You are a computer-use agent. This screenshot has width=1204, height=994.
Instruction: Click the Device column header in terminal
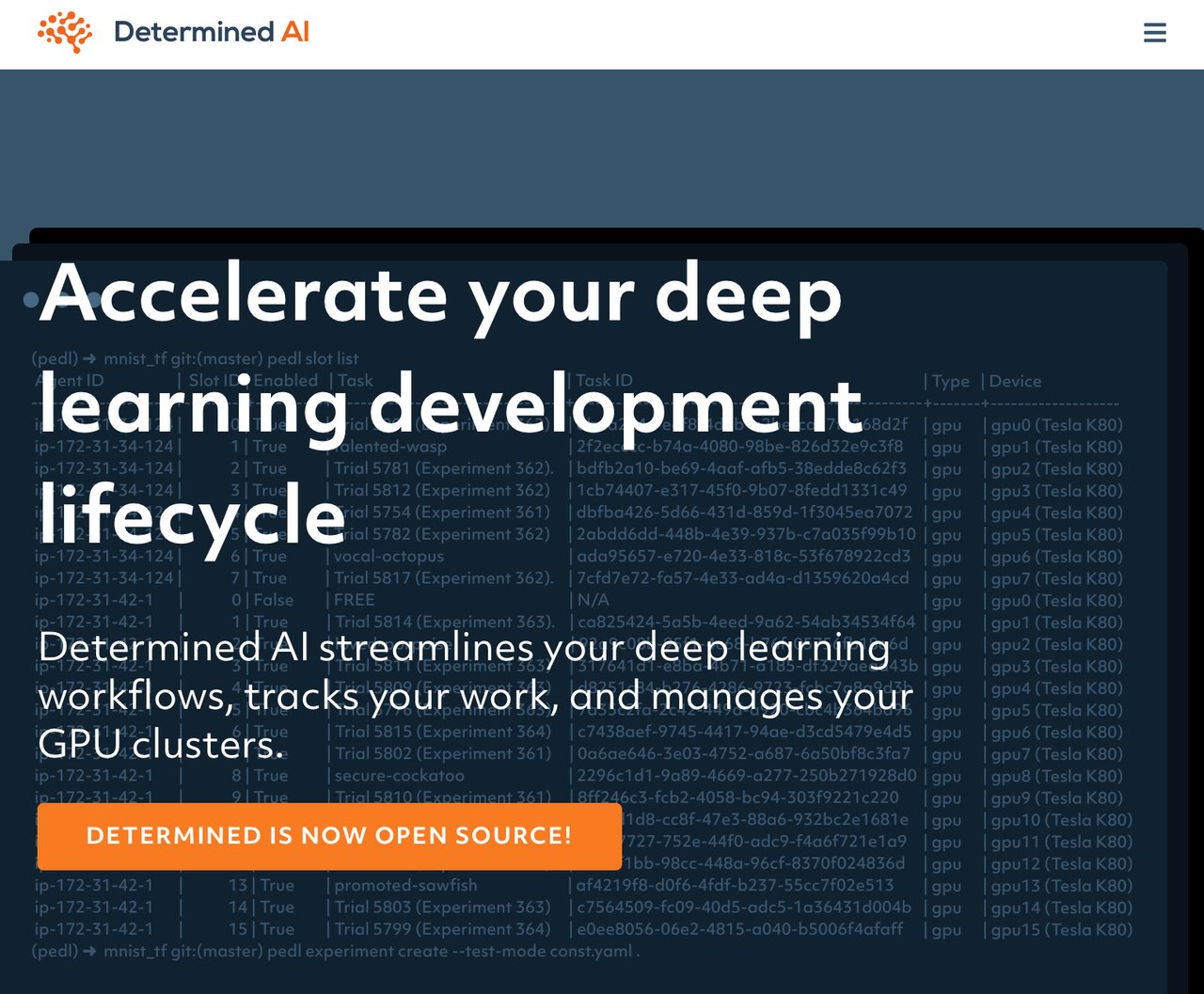(x=1015, y=381)
